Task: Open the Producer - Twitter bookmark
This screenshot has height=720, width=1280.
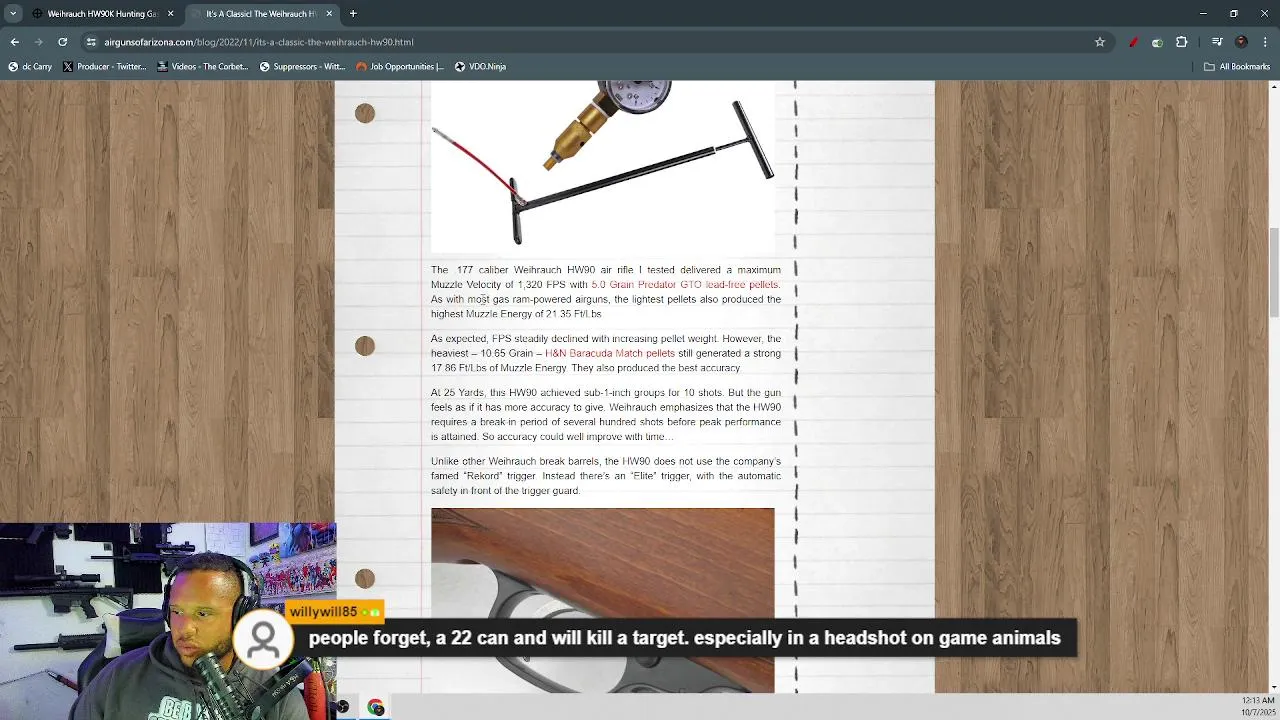Action: pyautogui.click(x=104, y=66)
